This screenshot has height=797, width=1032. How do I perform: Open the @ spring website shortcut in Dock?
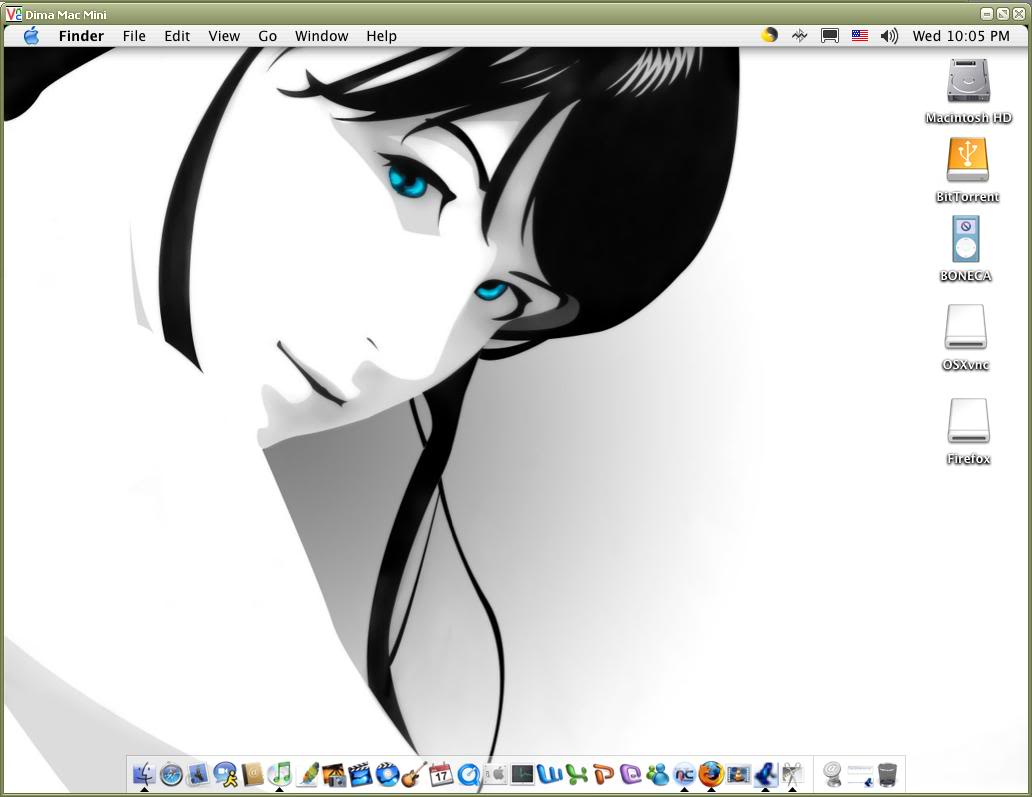[x=833, y=774]
